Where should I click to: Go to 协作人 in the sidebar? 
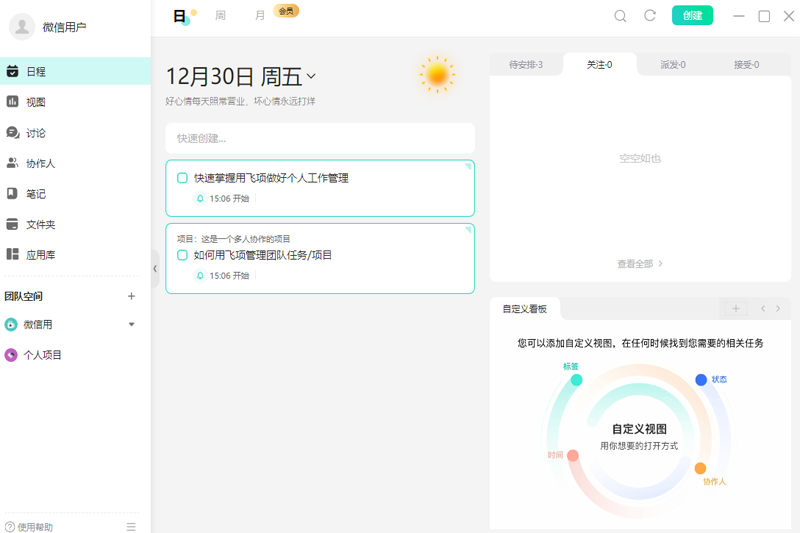coord(40,163)
